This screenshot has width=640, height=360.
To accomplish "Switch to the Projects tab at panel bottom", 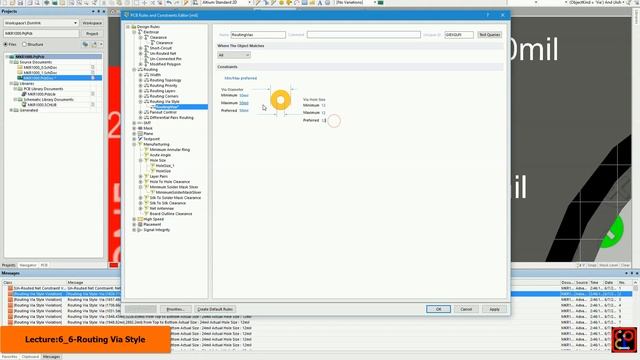I will (x=9, y=265).
